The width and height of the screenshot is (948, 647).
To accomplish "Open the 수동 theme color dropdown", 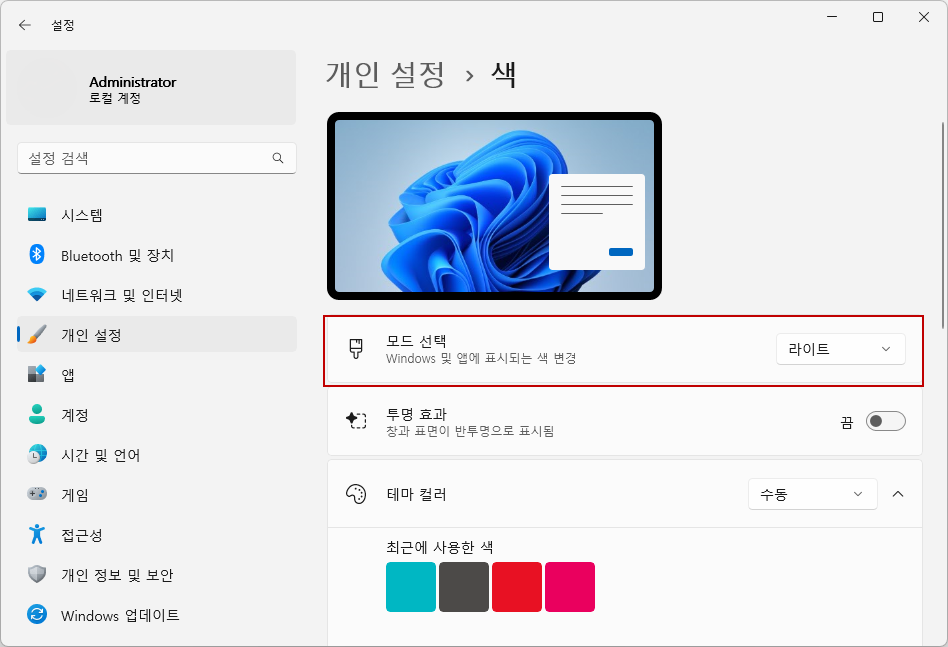I will 813,494.
